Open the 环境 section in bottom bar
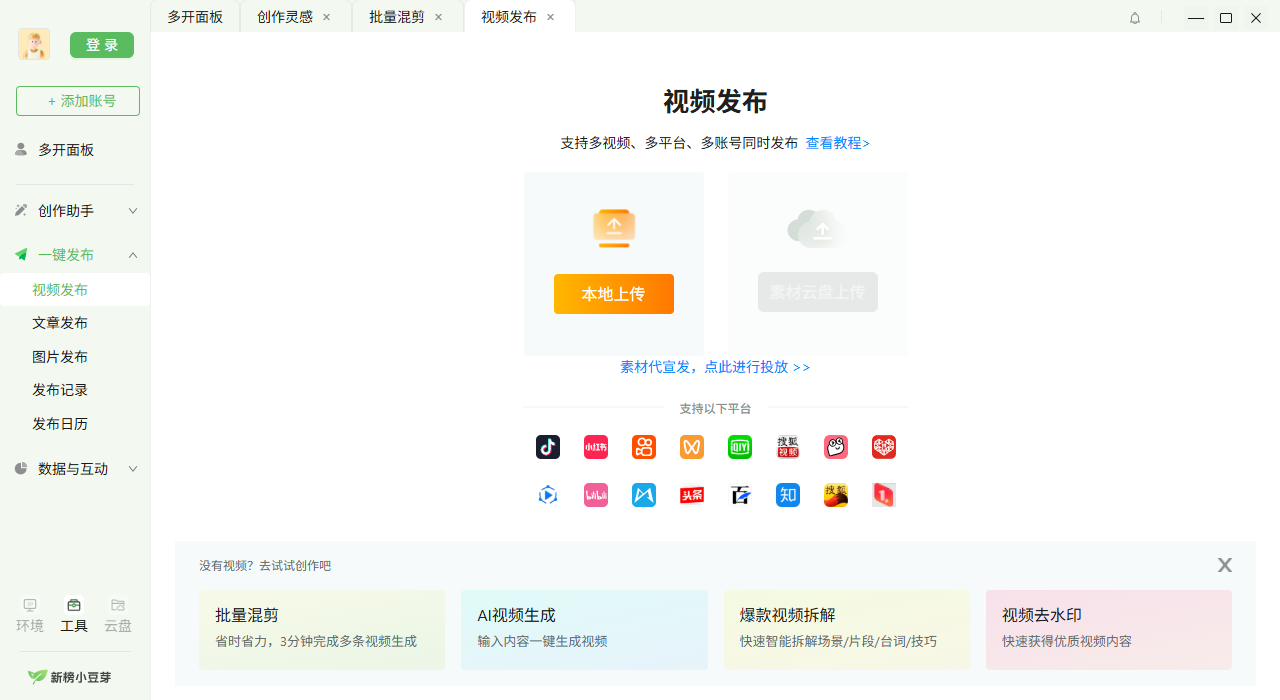Image resolution: width=1280 pixels, height=700 pixels. click(30, 616)
